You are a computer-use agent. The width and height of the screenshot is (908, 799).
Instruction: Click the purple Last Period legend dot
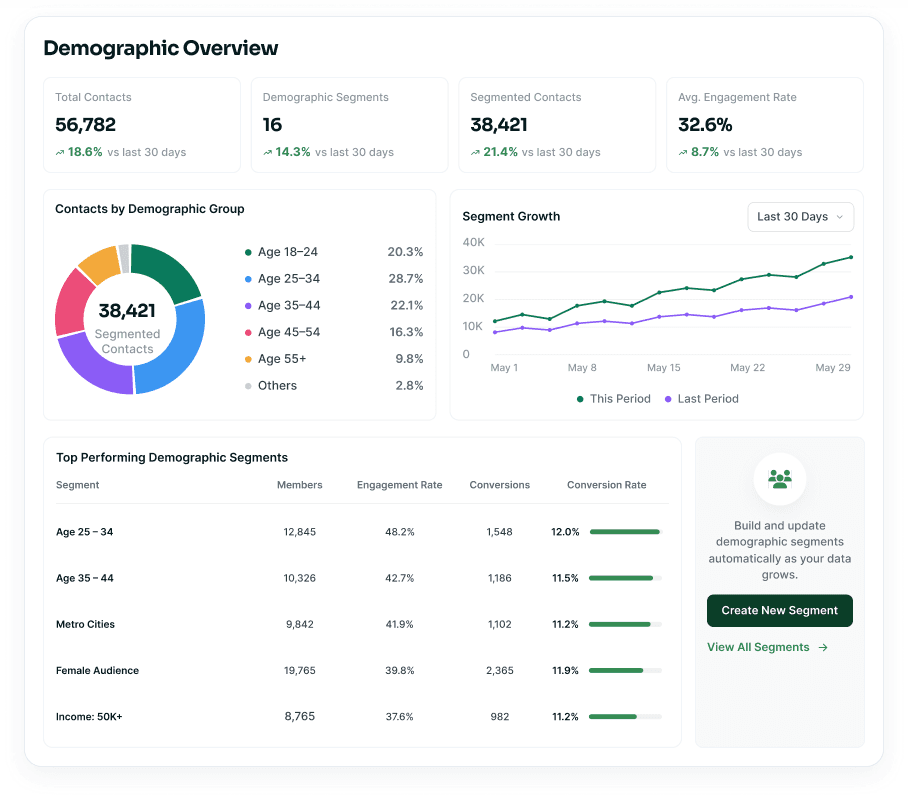[x=668, y=399]
